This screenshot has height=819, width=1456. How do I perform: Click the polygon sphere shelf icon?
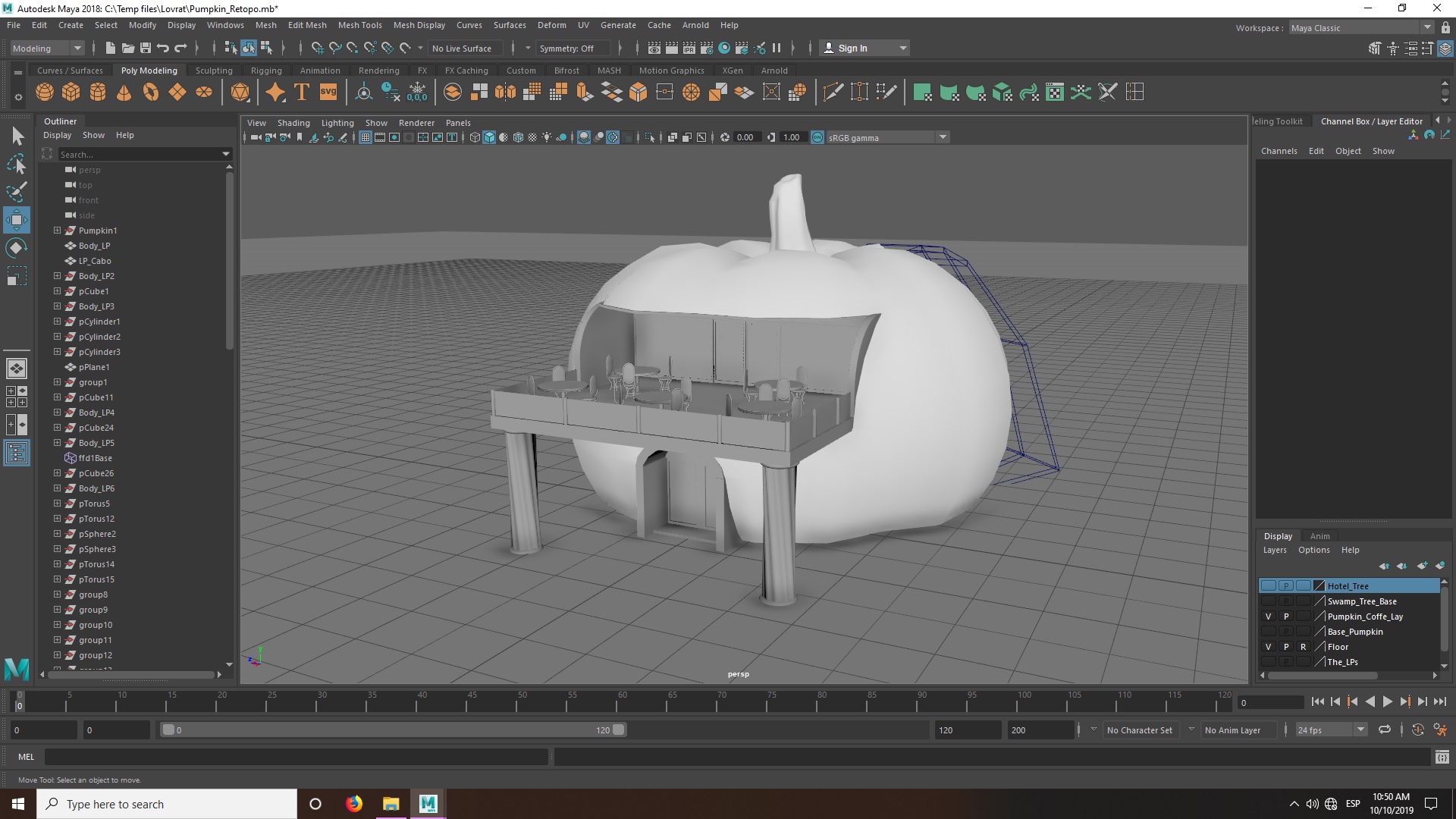click(45, 93)
